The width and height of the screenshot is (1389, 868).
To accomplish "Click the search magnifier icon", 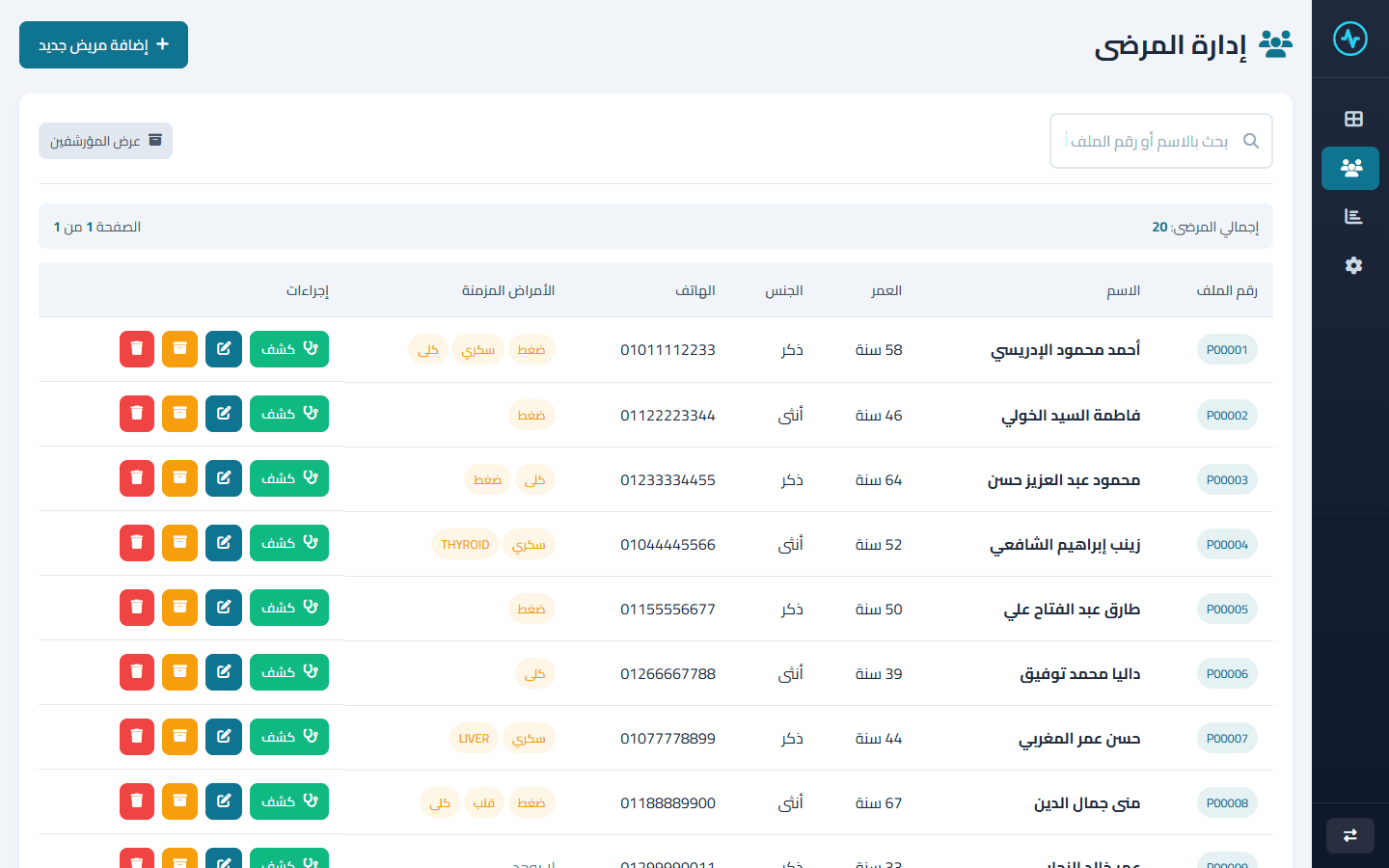I will pyautogui.click(x=1251, y=141).
